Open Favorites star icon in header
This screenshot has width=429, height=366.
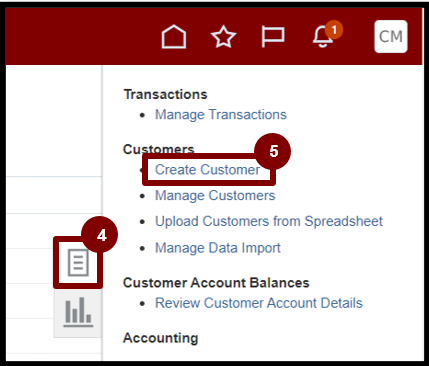[x=223, y=37]
